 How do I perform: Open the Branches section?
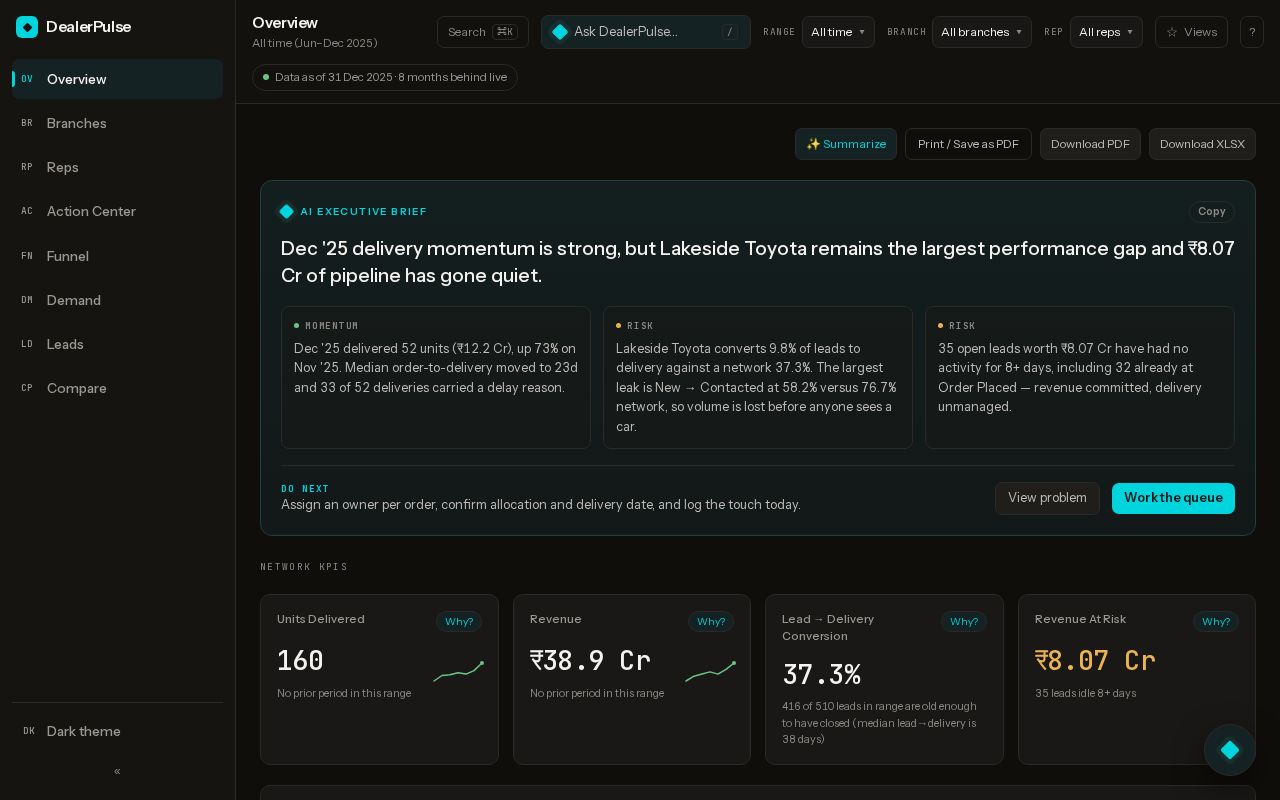coord(117,123)
